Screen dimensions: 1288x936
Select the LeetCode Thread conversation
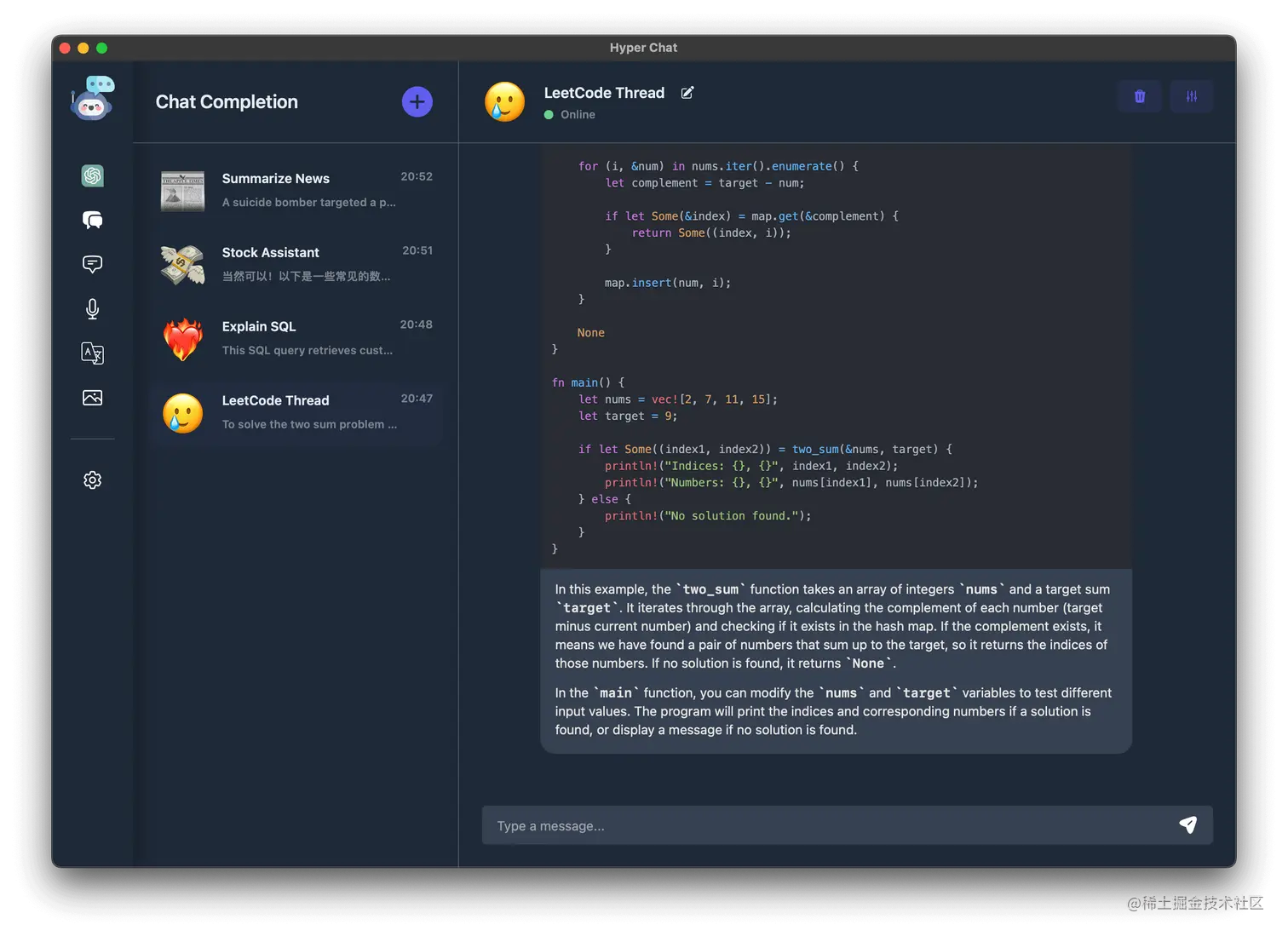pyautogui.click(x=296, y=412)
